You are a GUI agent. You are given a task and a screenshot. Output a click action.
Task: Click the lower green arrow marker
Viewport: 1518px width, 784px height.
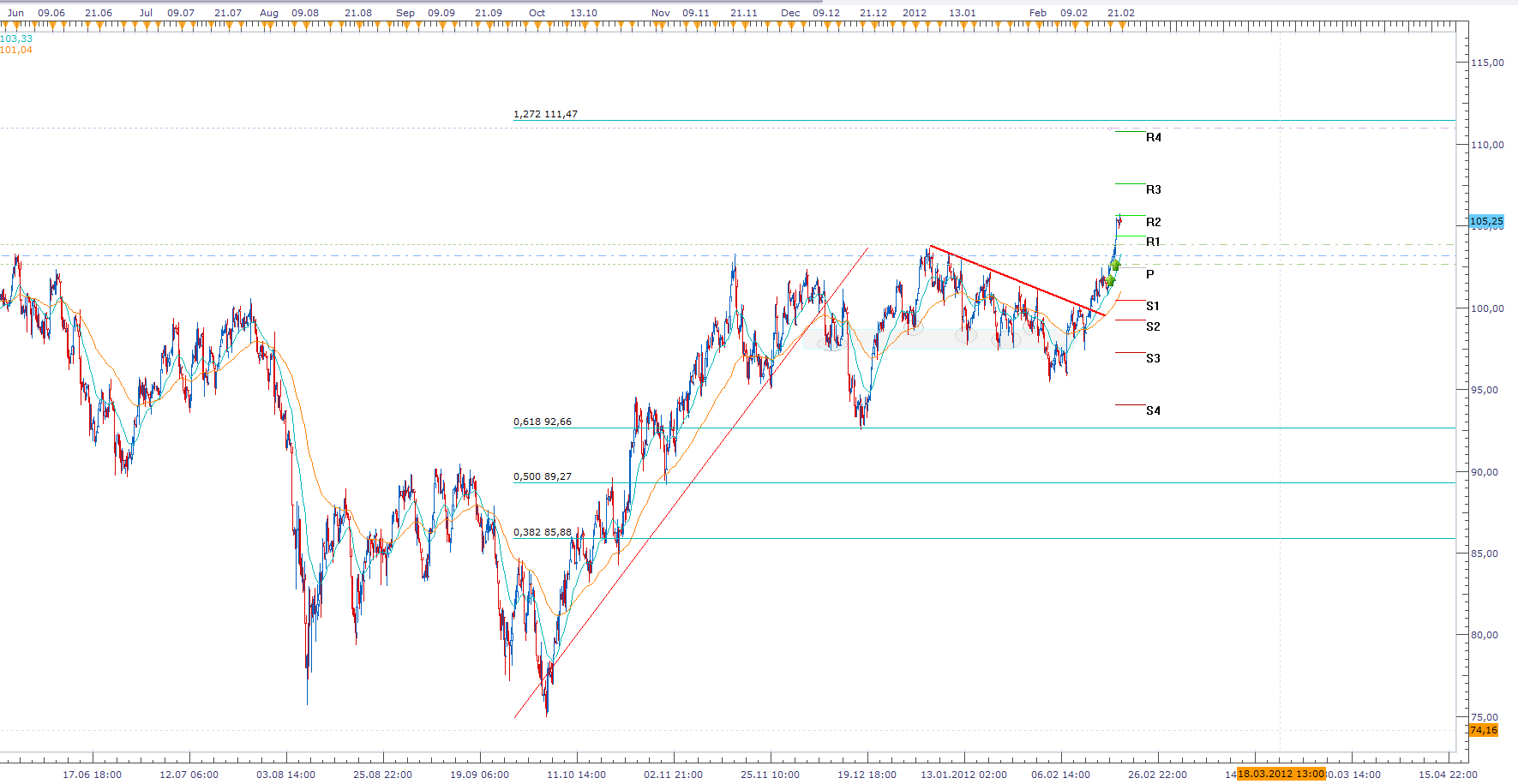[x=1111, y=281]
